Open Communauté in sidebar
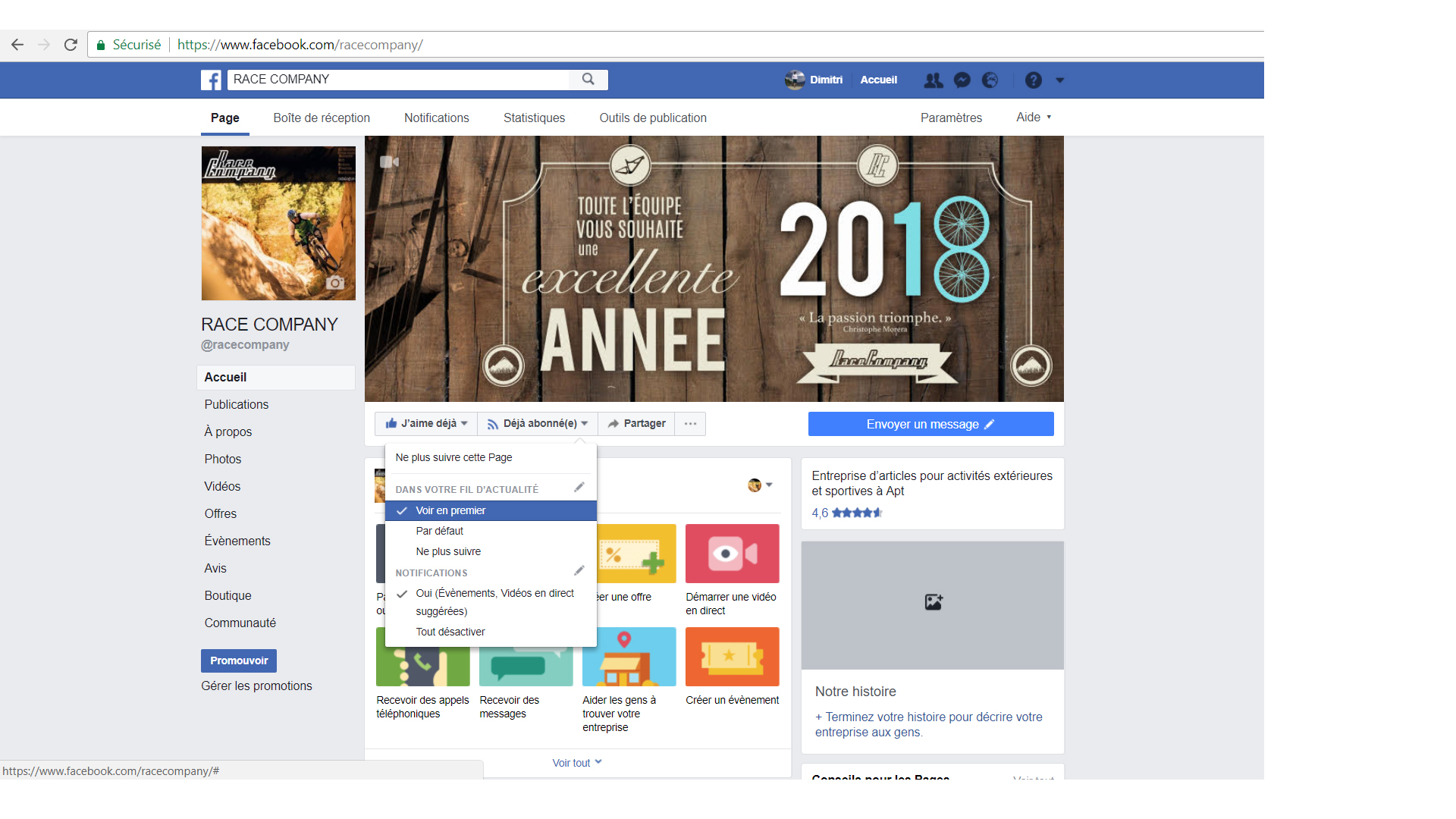This screenshot has width=1456, height=819. [x=240, y=623]
